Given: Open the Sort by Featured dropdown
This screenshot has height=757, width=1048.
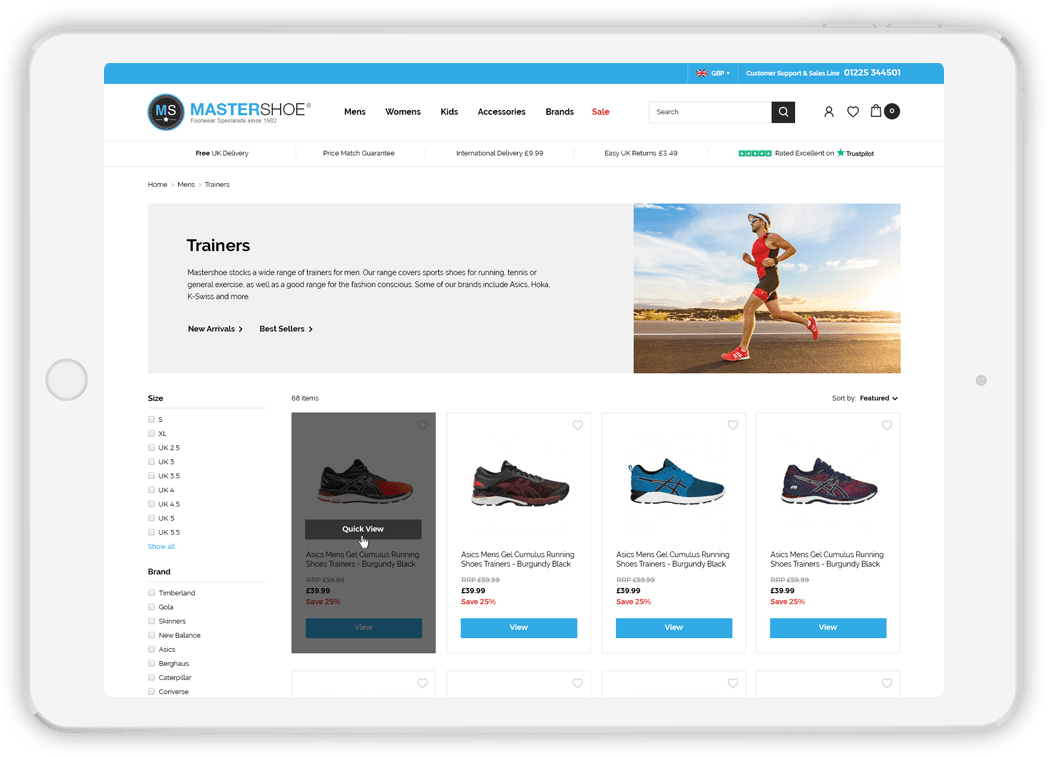Looking at the screenshot, I should 878,398.
